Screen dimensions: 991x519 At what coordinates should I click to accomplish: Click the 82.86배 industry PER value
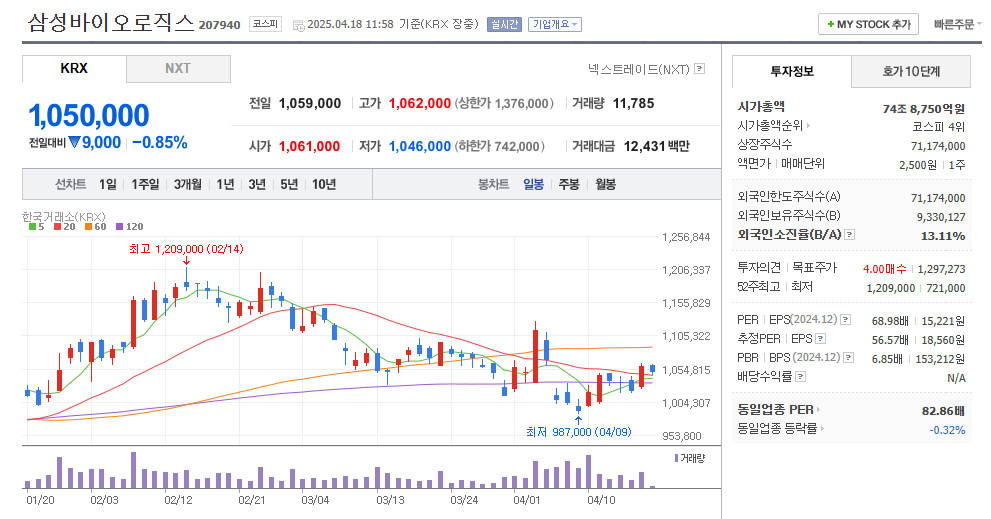tap(943, 411)
